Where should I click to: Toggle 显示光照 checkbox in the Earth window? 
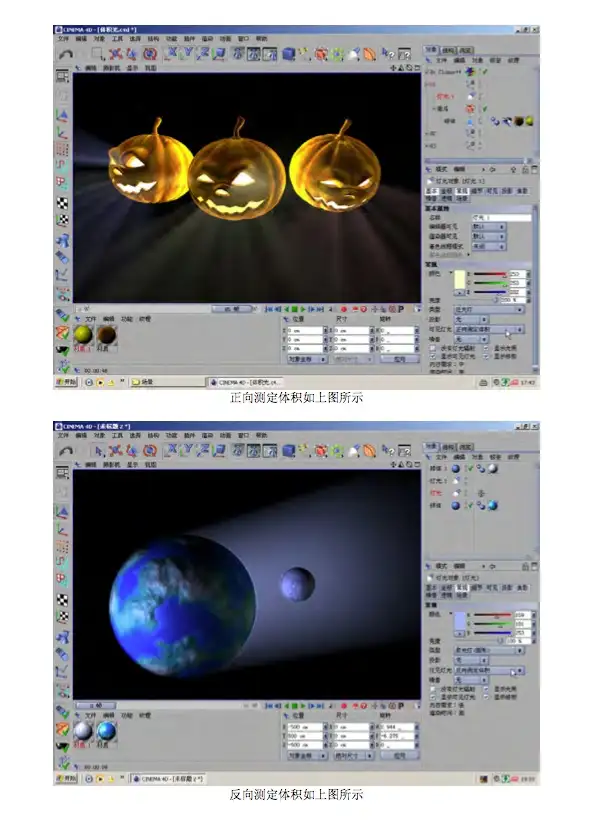[x=486, y=689]
